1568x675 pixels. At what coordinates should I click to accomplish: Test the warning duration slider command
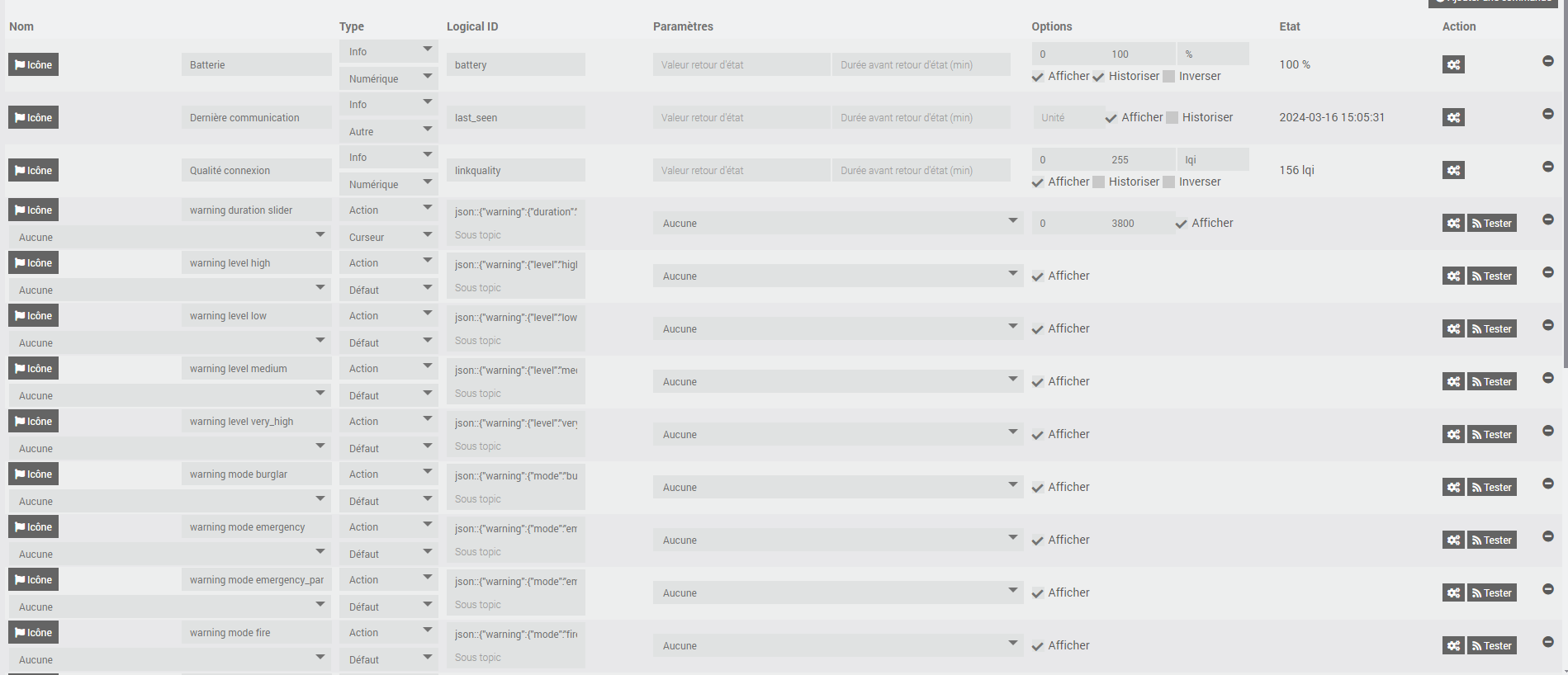(x=1491, y=223)
